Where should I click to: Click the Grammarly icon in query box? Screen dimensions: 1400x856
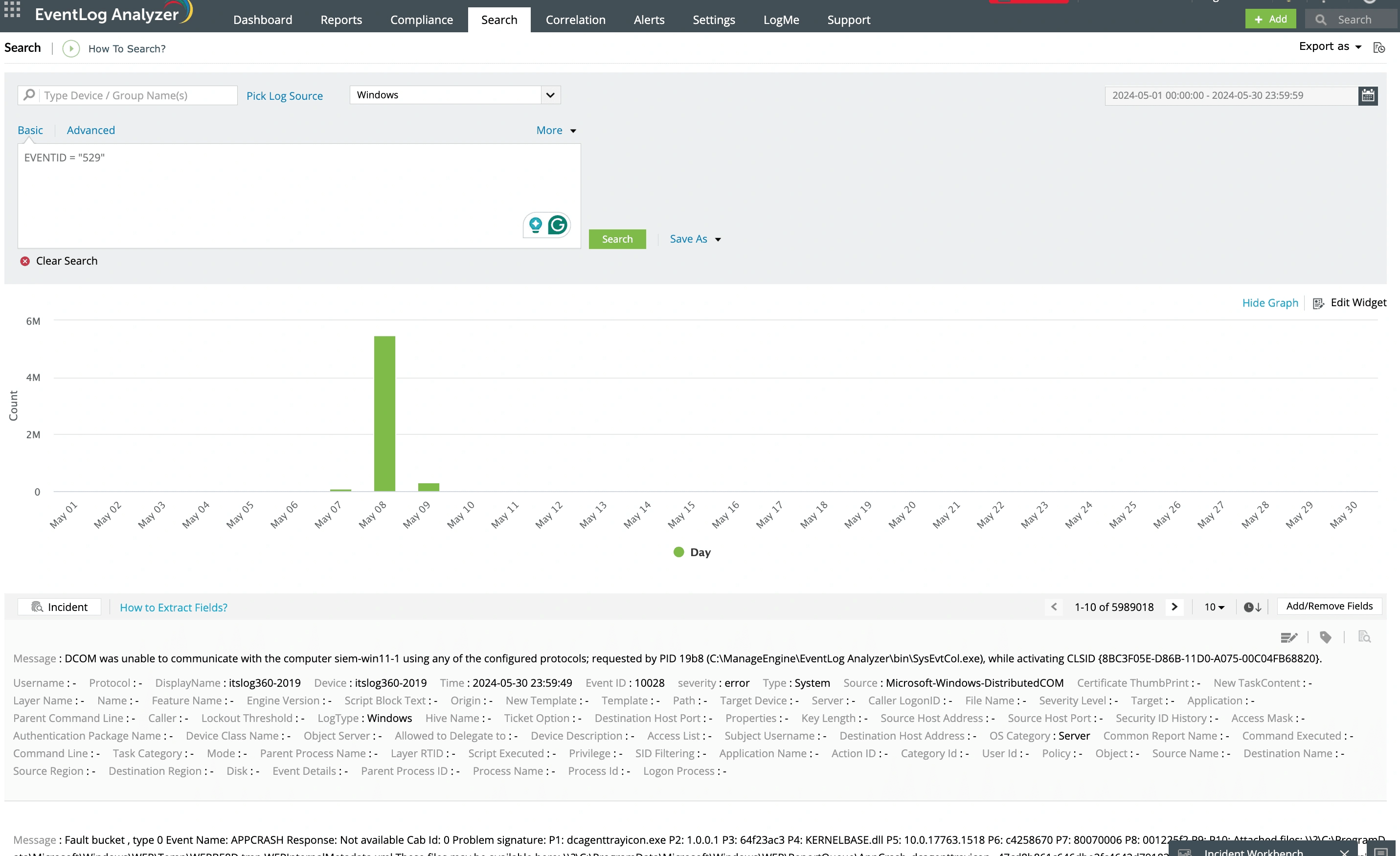(x=557, y=225)
